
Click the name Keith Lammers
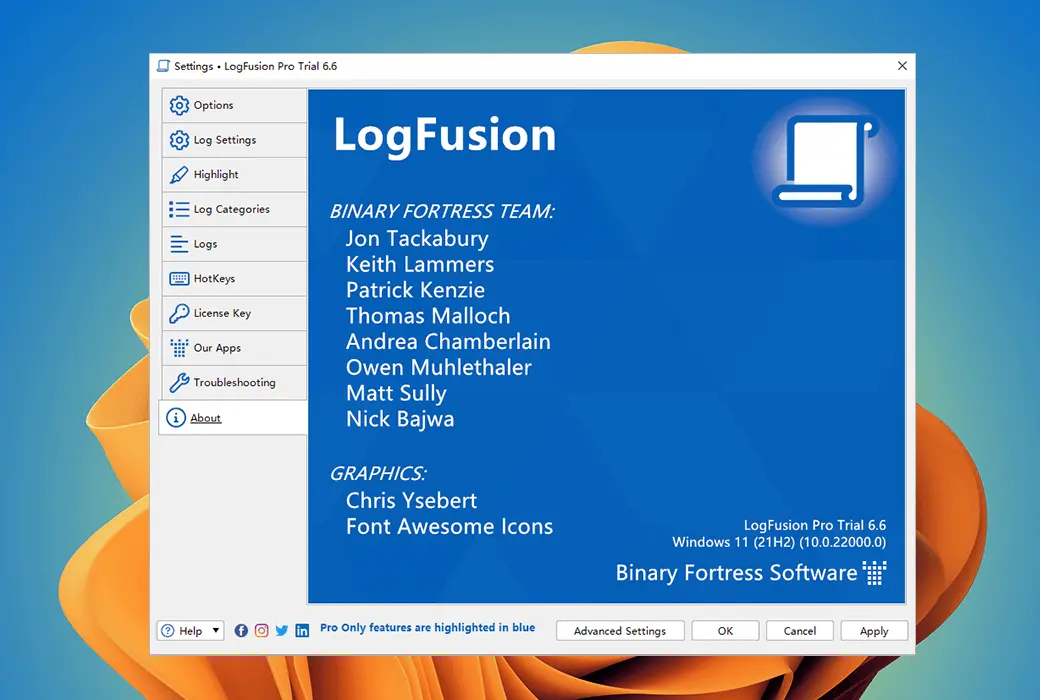[x=420, y=264]
